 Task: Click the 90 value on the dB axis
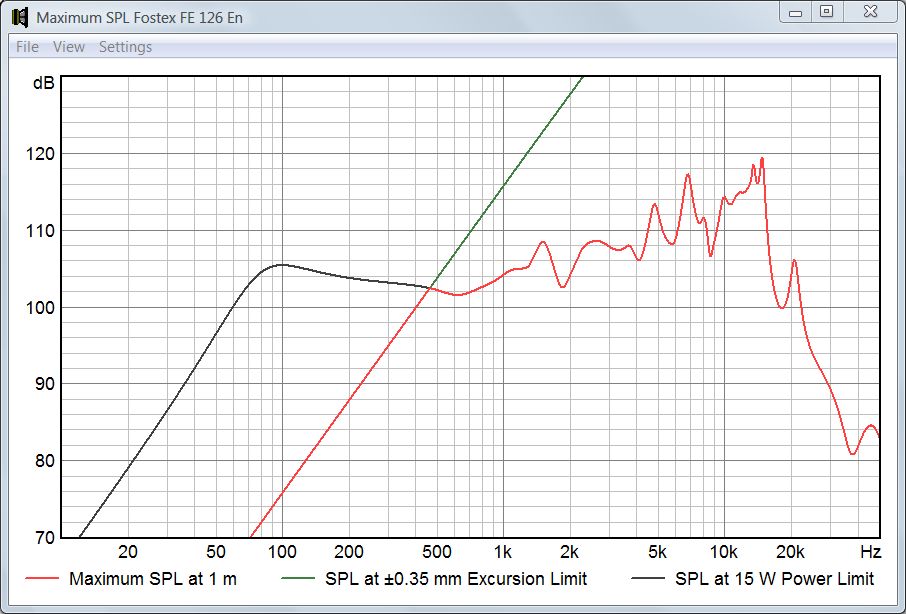(43, 384)
